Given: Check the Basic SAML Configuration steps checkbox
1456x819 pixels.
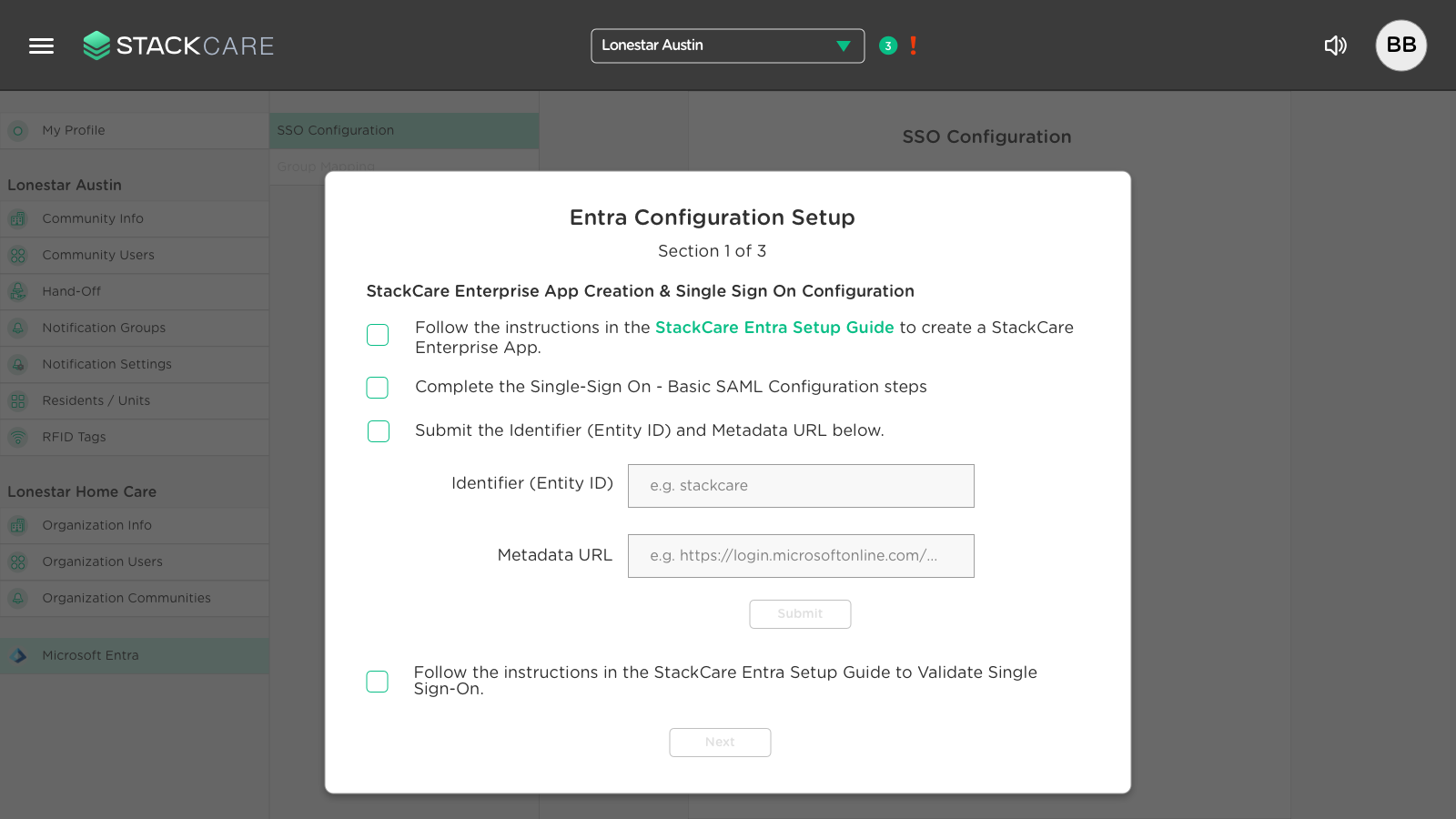Looking at the screenshot, I should pyautogui.click(x=378, y=388).
